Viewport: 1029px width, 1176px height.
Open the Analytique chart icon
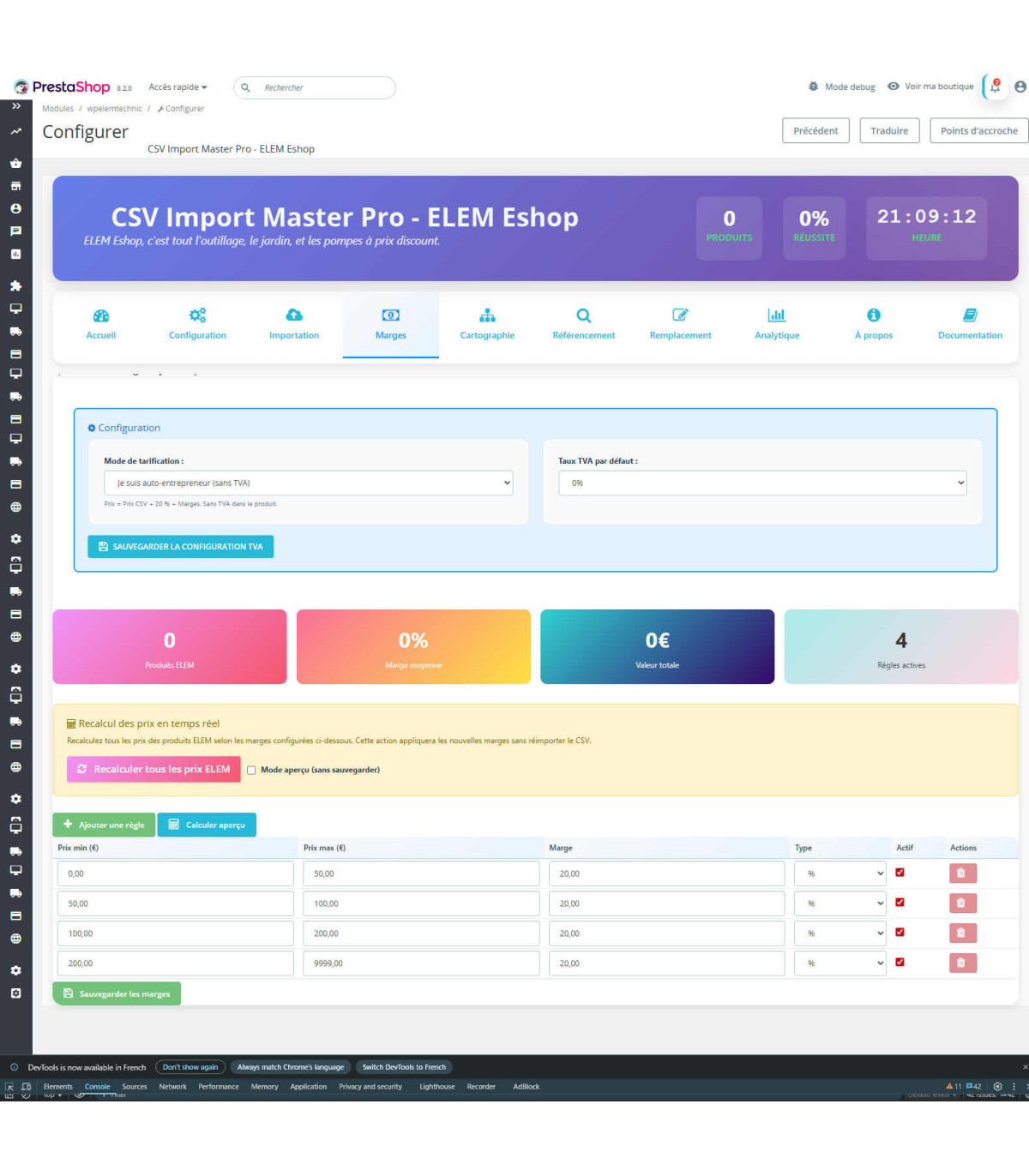tap(777, 315)
